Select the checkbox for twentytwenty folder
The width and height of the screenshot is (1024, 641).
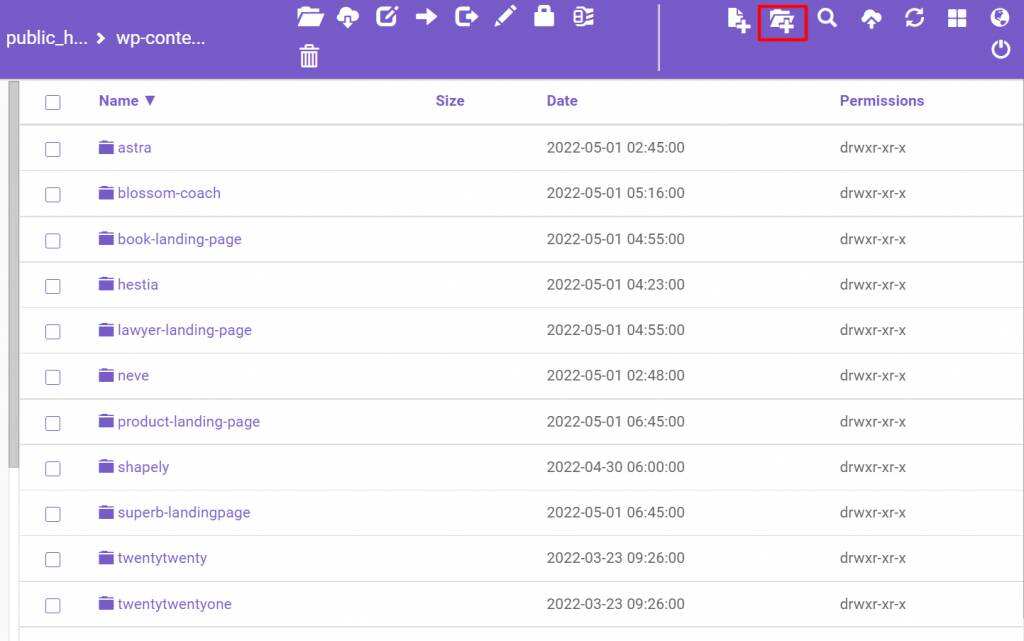click(x=53, y=559)
